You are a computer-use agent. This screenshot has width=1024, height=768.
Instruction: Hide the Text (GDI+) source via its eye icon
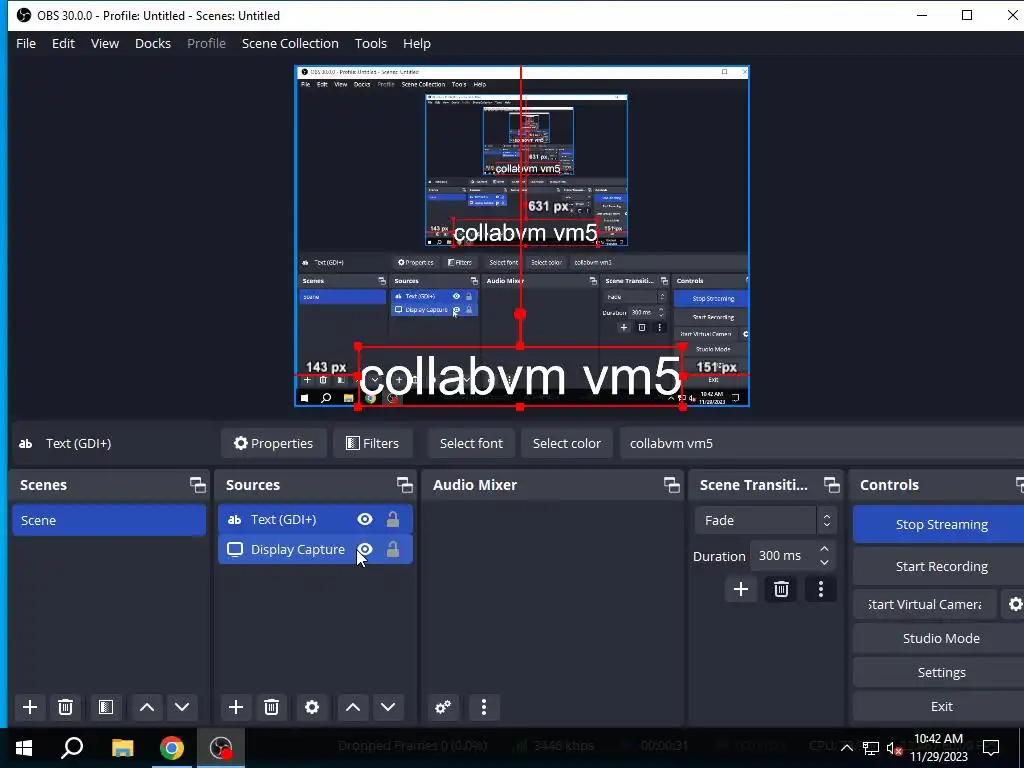pos(365,519)
